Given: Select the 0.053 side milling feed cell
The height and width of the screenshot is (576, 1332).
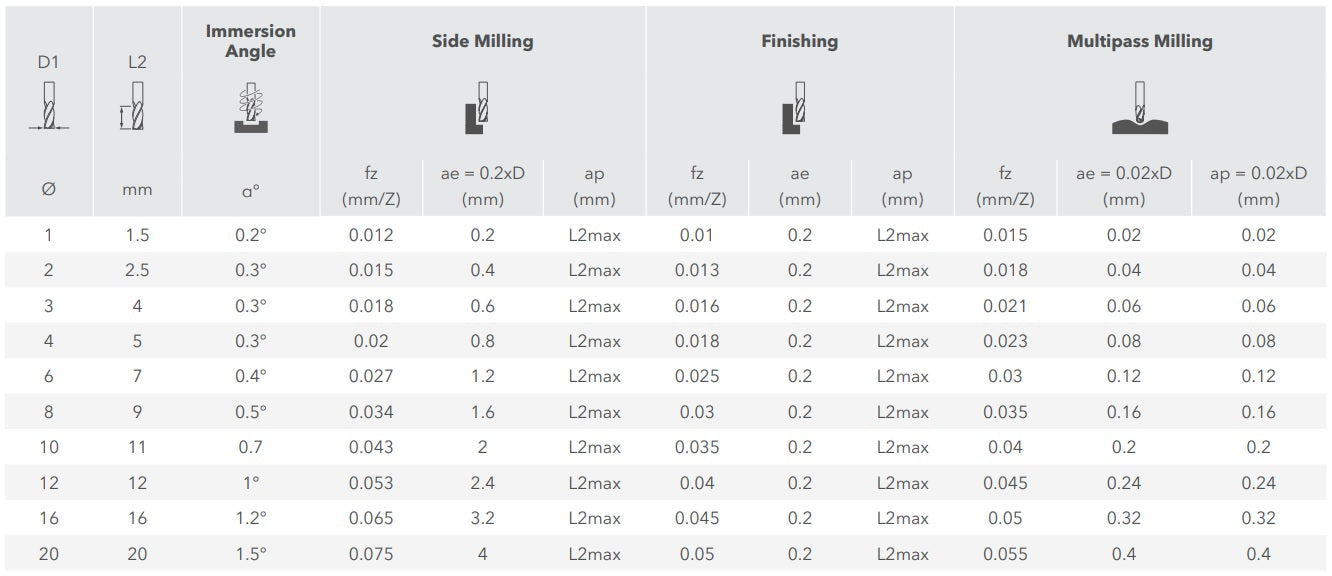Looking at the screenshot, I should [371, 483].
